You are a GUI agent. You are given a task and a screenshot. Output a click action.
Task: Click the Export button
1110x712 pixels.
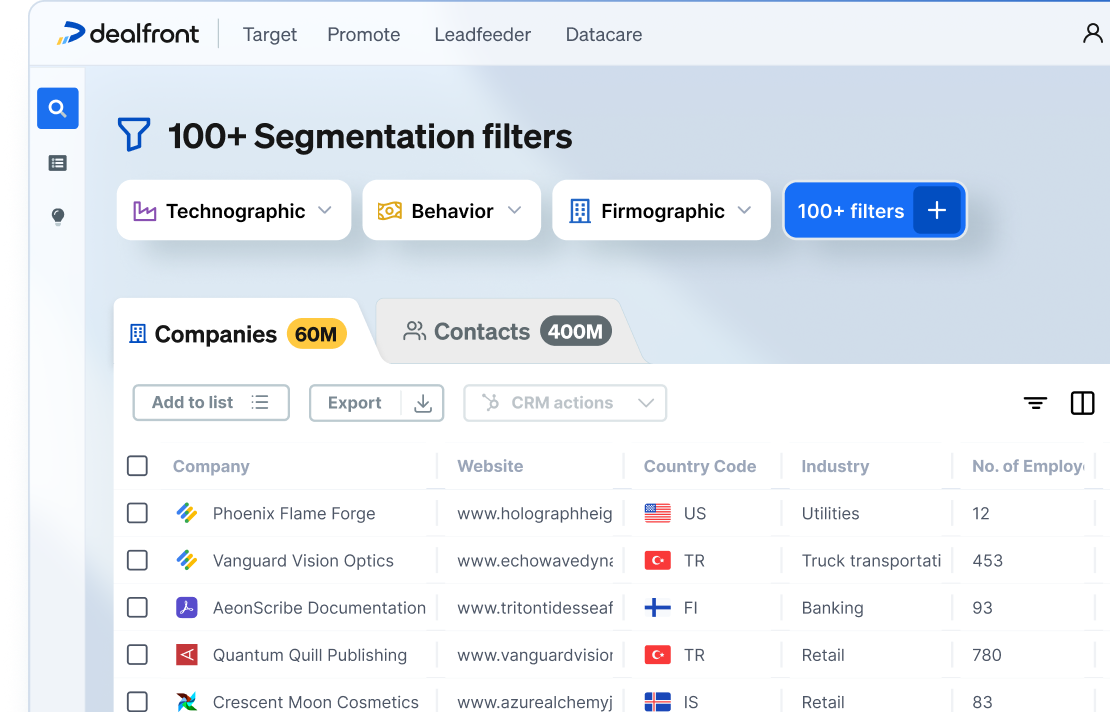(x=376, y=403)
